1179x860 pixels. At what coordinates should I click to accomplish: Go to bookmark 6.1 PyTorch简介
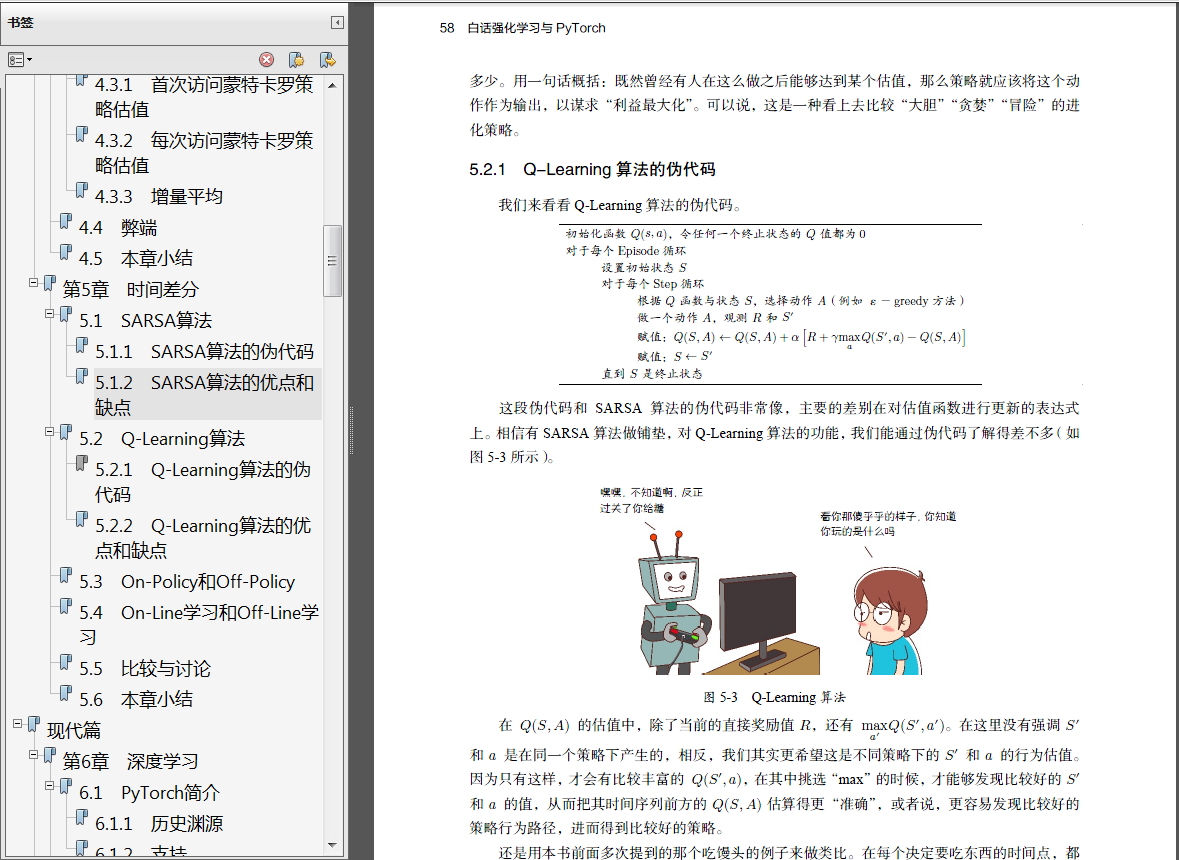click(x=150, y=793)
